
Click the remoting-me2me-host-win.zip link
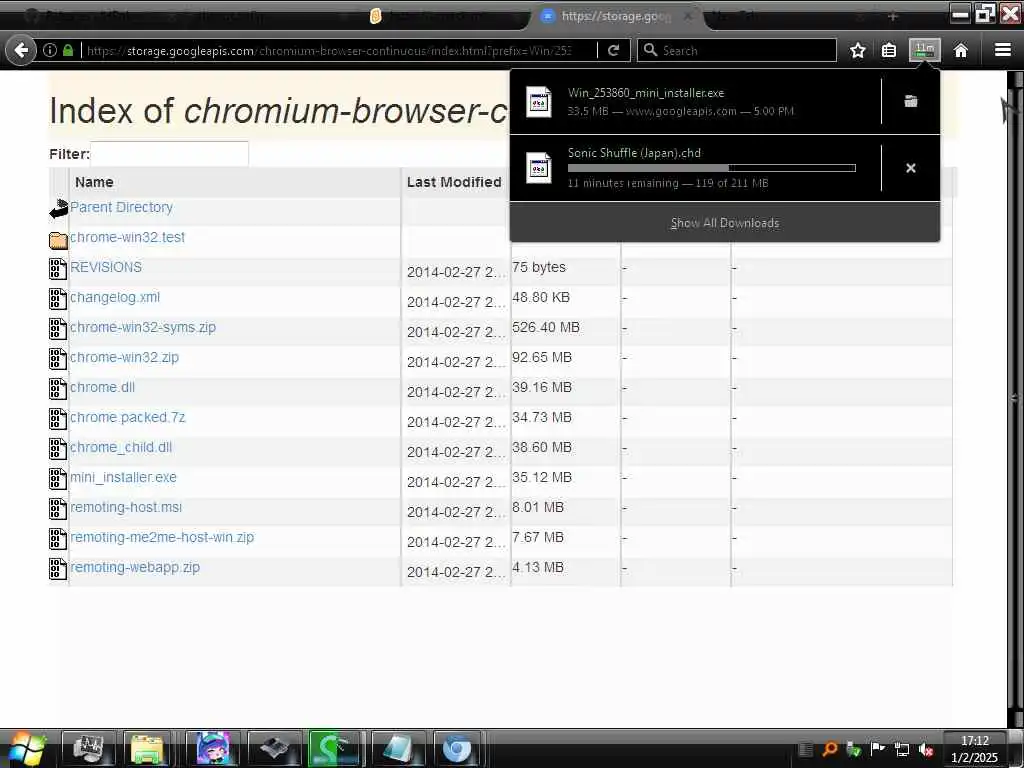click(162, 537)
